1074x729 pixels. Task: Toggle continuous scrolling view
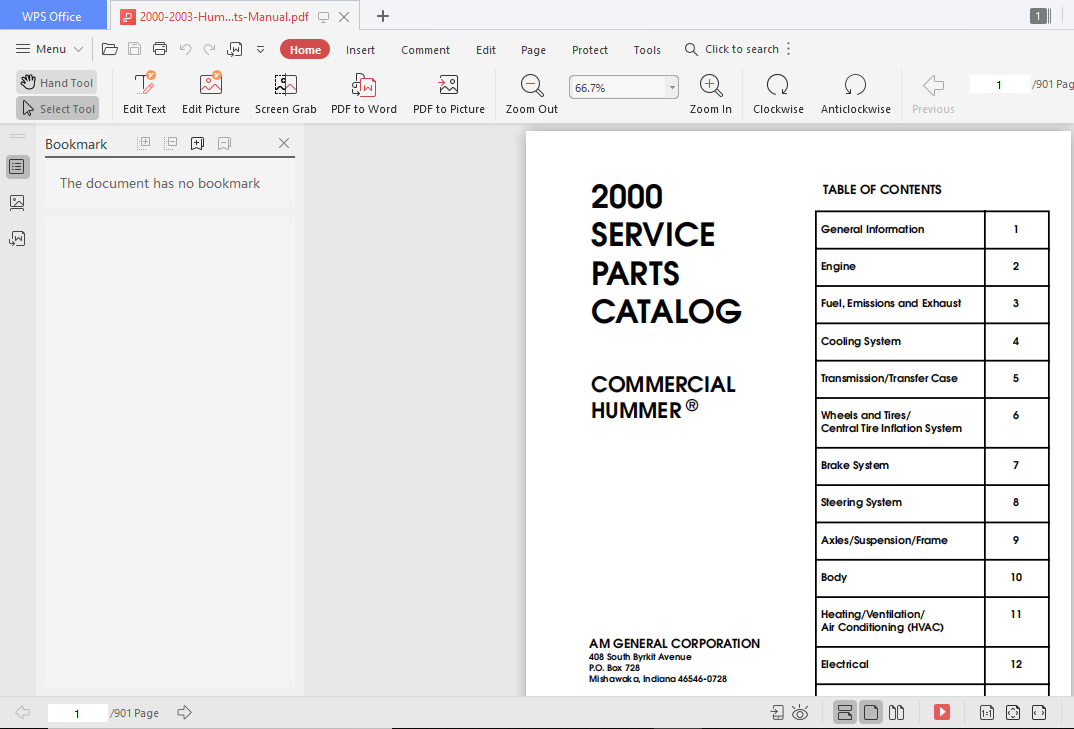[x=845, y=713]
